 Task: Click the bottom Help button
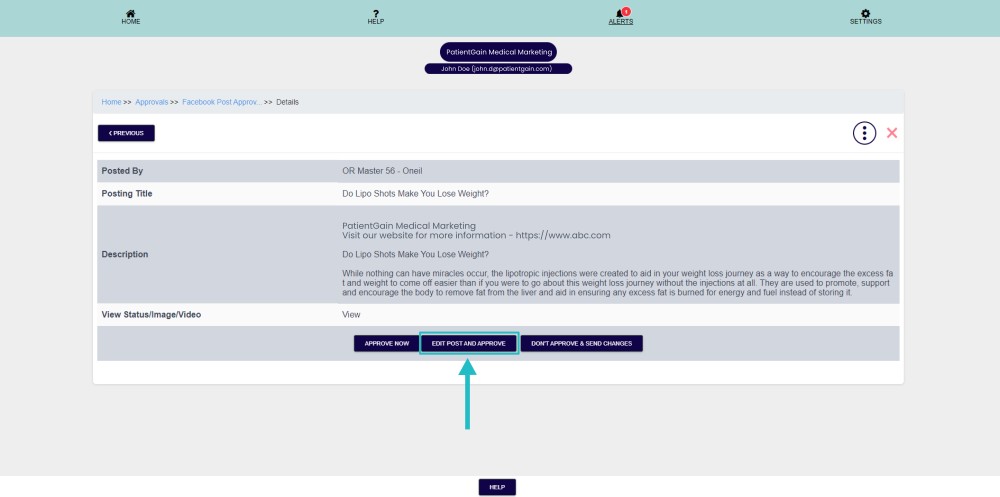[497, 487]
